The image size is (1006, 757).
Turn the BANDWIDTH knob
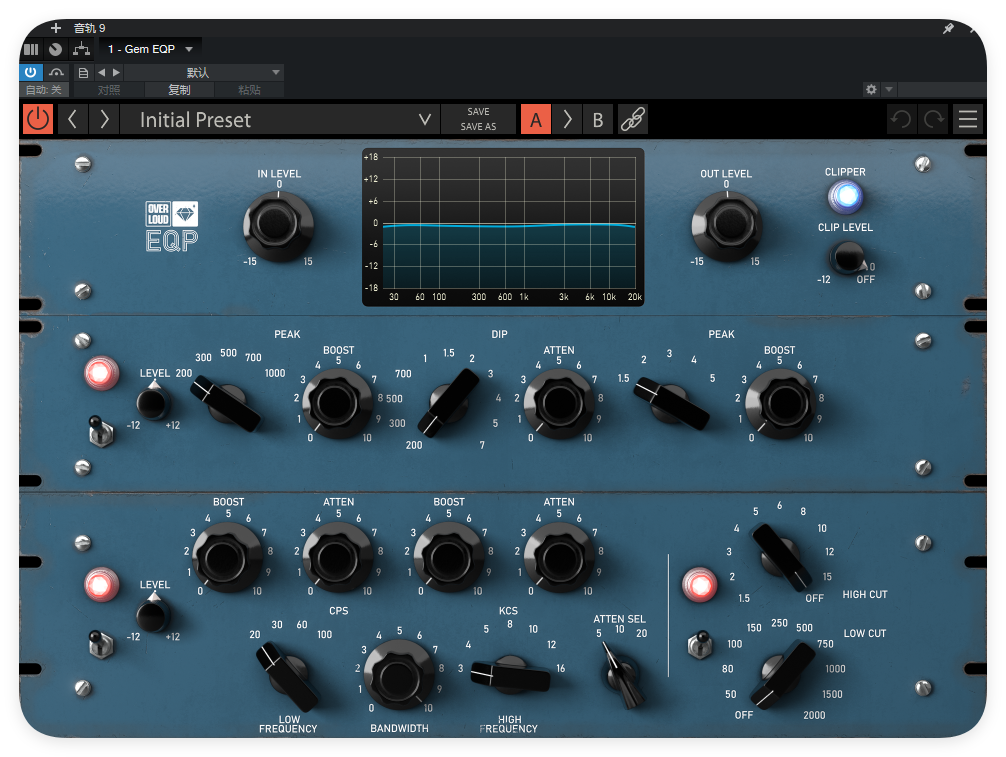point(398,675)
